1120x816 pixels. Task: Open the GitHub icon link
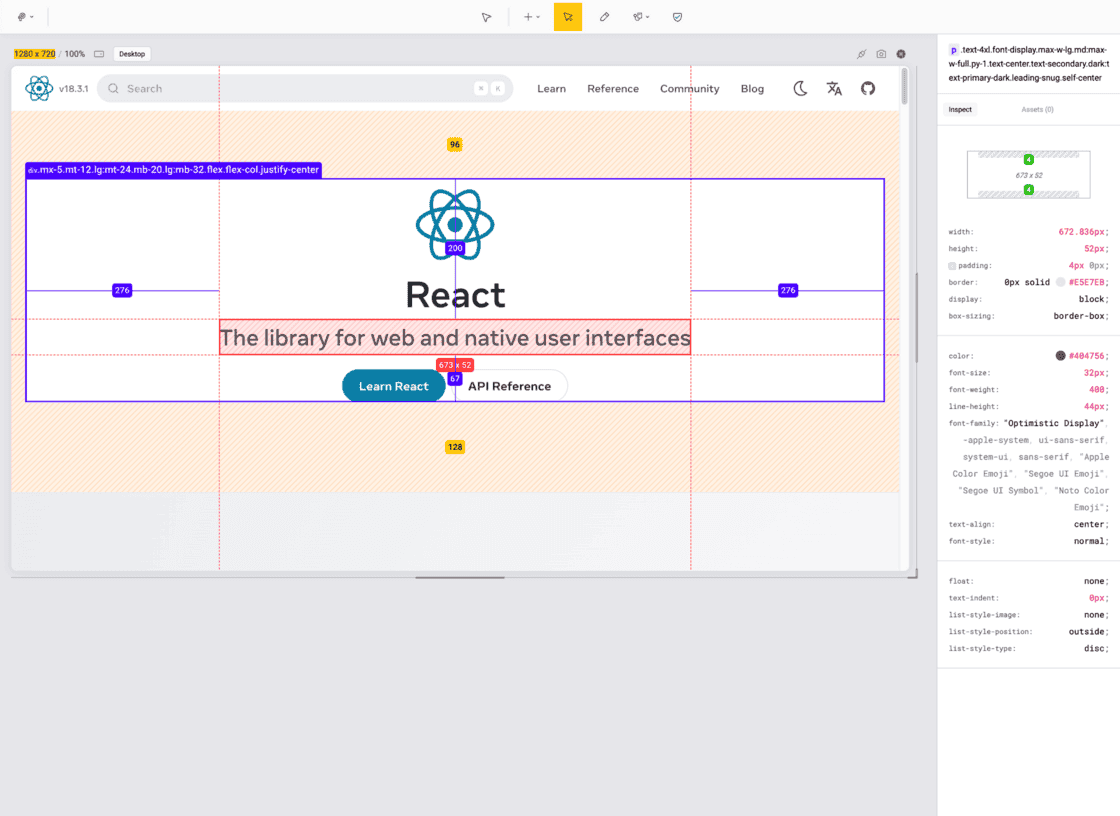pos(868,89)
